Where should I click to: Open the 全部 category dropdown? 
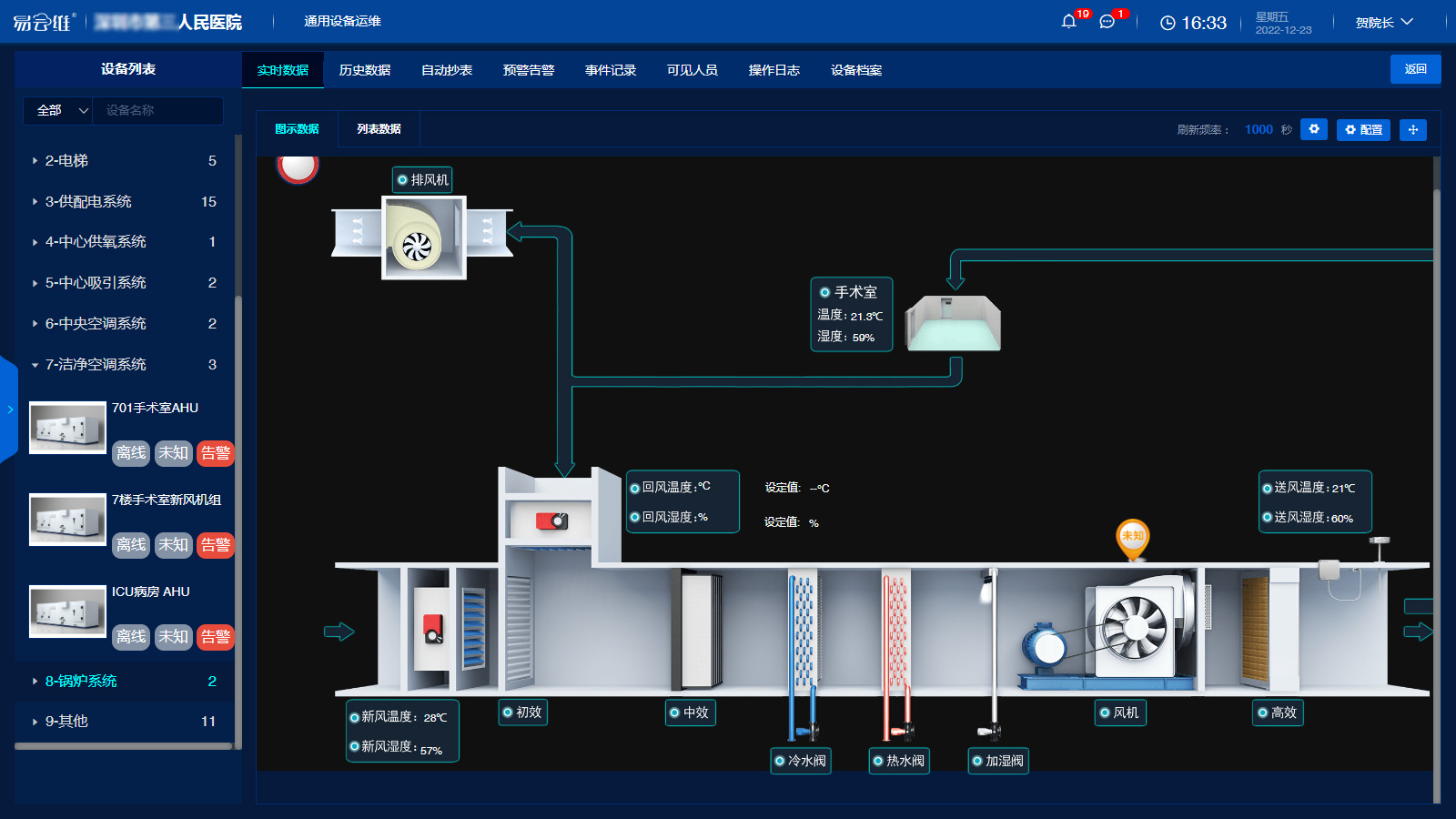pyautogui.click(x=58, y=110)
